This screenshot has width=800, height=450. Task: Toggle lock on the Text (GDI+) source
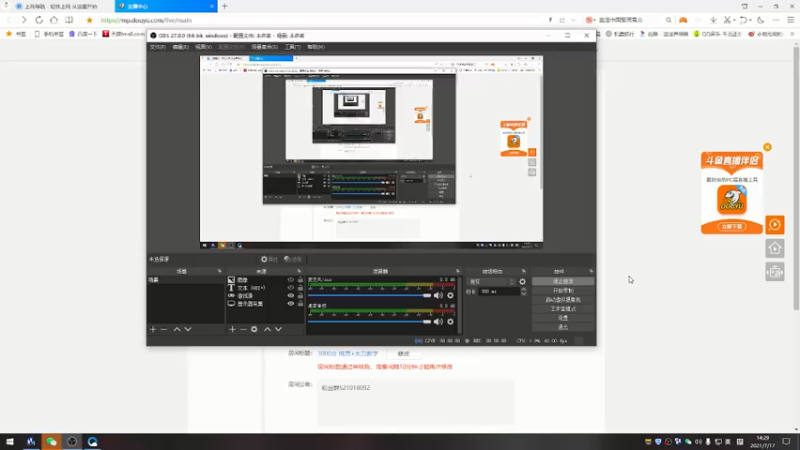pyautogui.click(x=300, y=288)
